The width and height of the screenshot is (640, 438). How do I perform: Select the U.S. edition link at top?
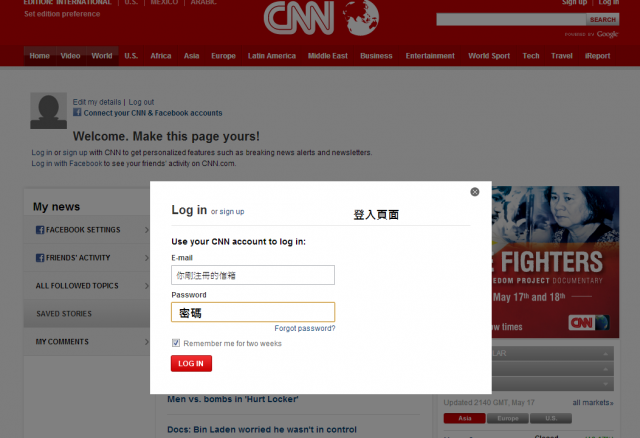click(x=131, y=2)
